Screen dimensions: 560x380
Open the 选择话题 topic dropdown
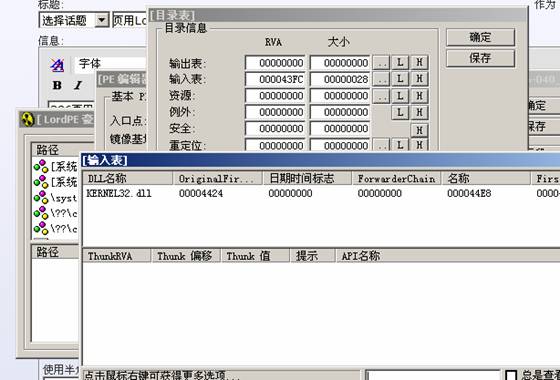click(x=101, y=20)
